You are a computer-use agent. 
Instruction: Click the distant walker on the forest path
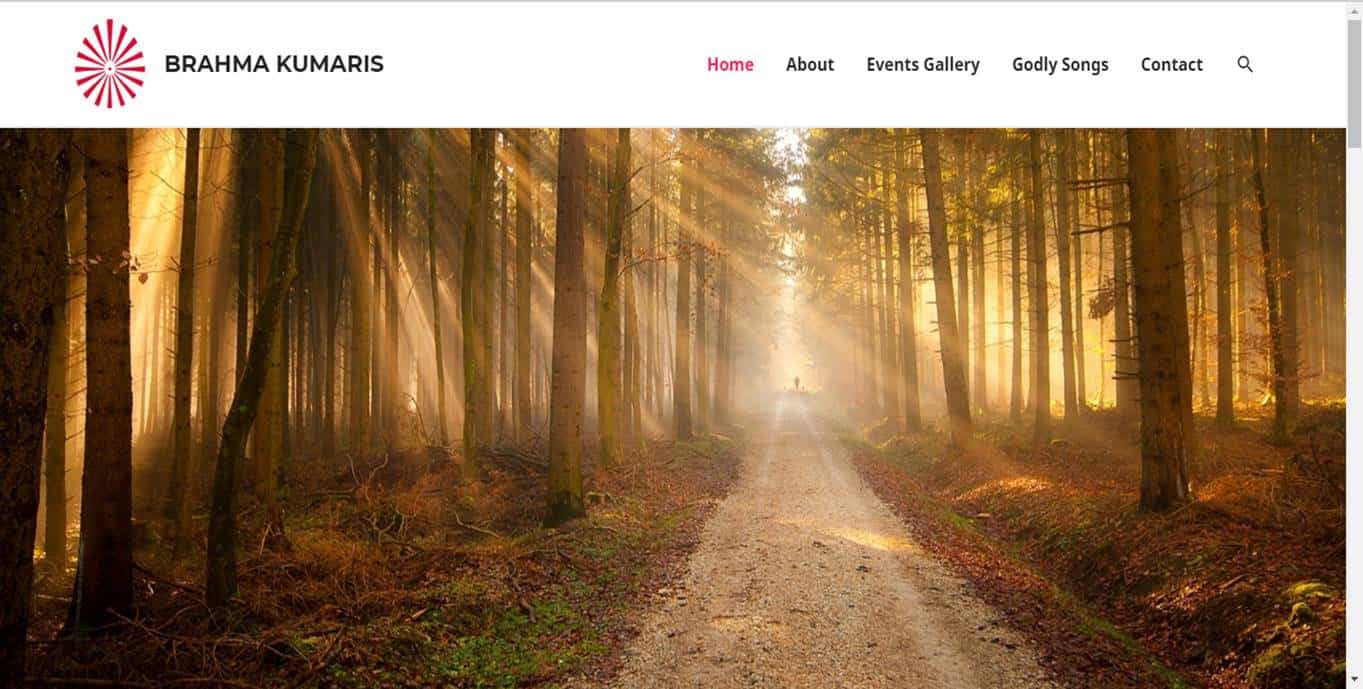point(797,382)
